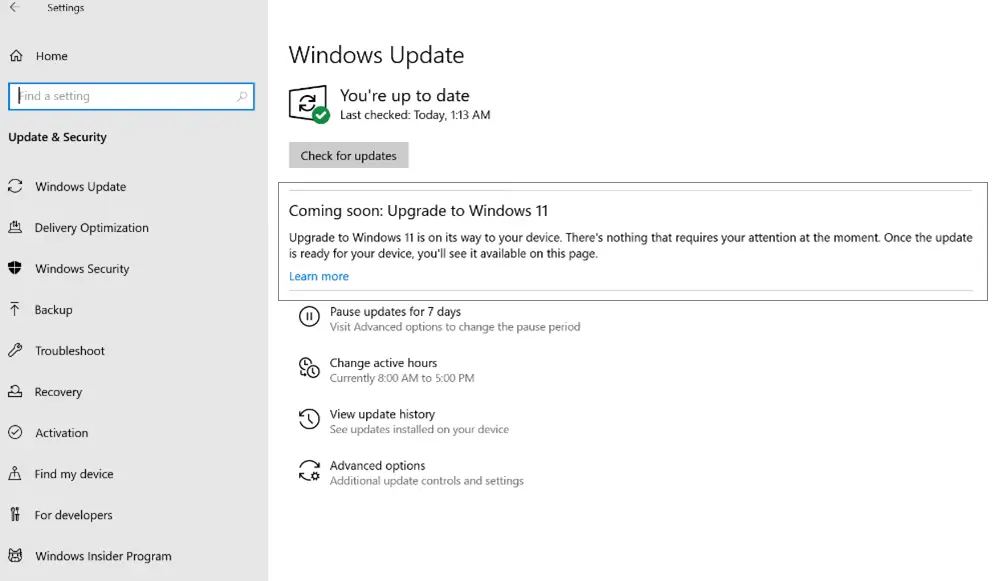Click the Find my device person icon
The image size is (1006, 581).
pos(15,473)
